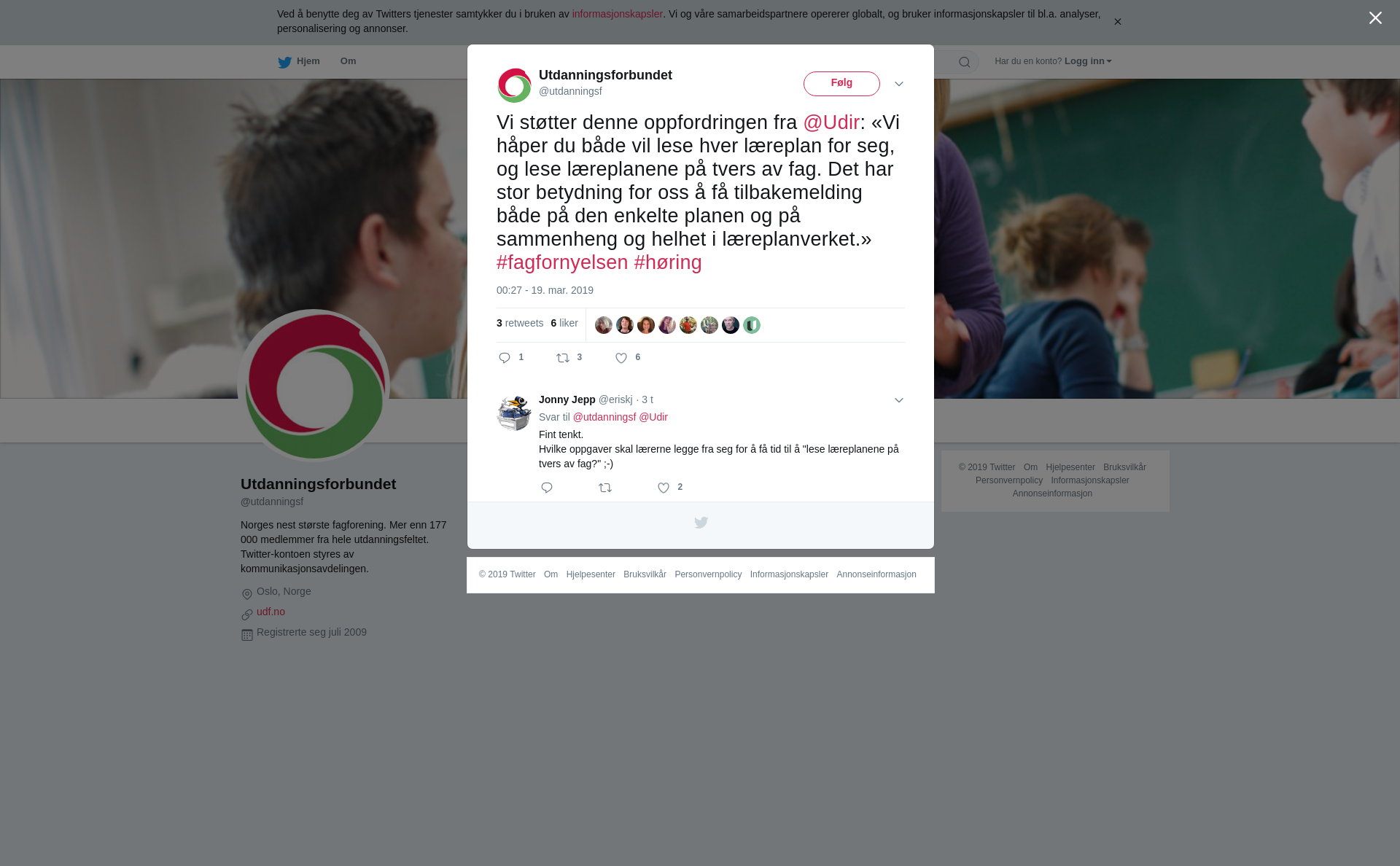
Task: Go to the Hjem tab
Action: (299, 62)
